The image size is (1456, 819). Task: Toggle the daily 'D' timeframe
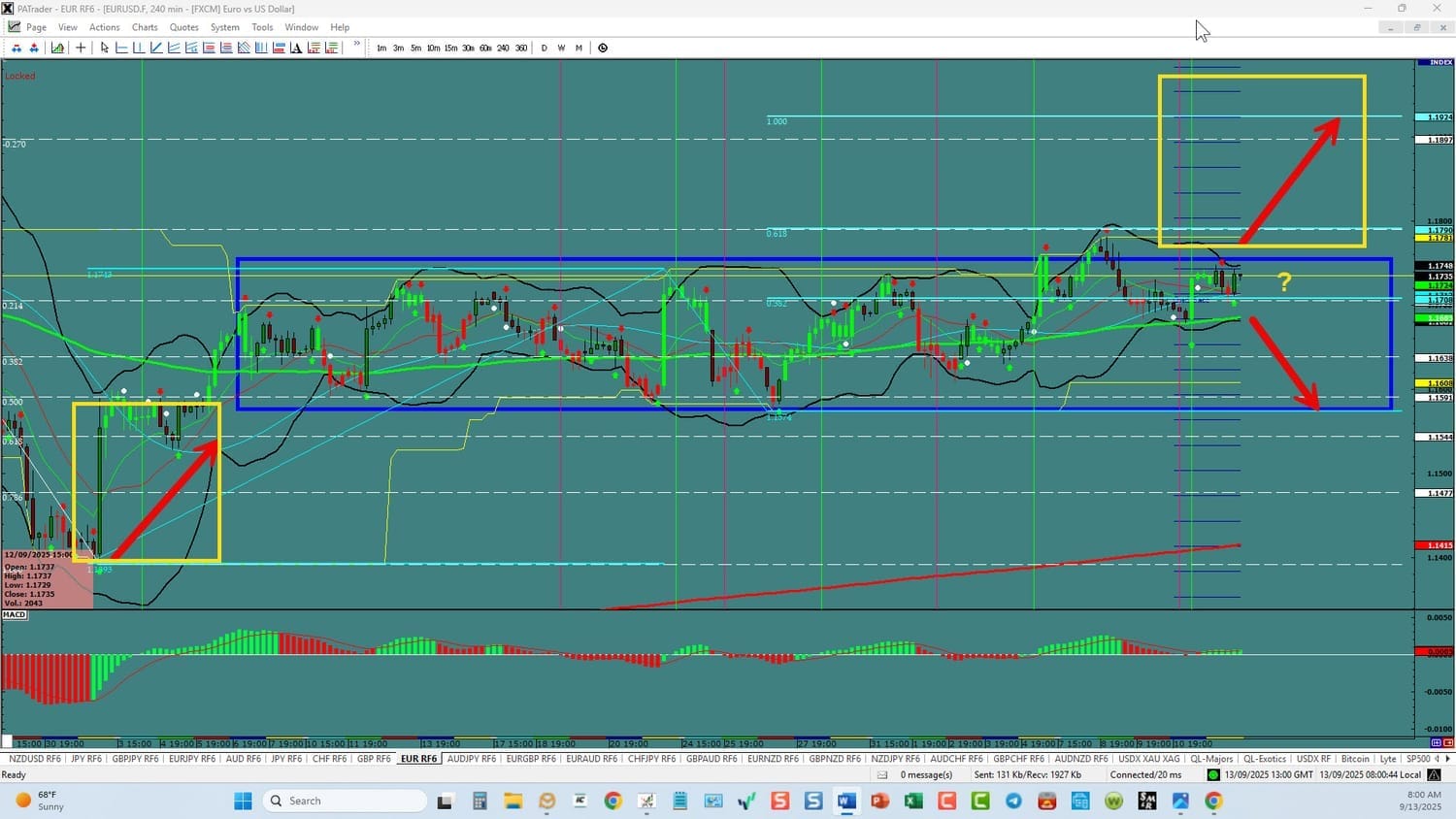click(x=544, y=48)
